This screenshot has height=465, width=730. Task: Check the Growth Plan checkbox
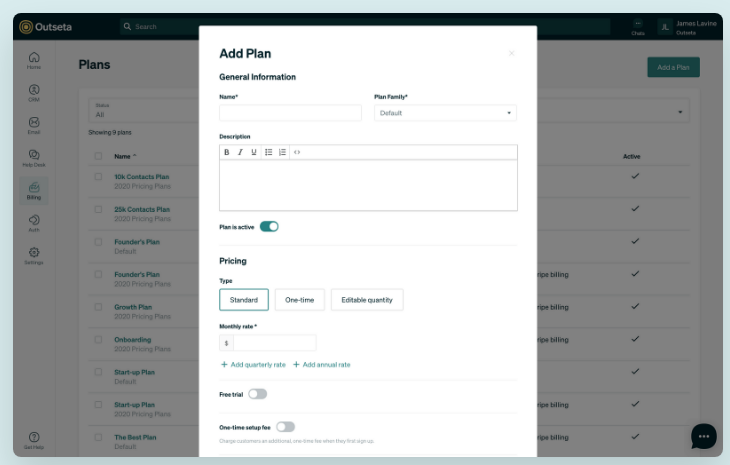click(98, 307)
